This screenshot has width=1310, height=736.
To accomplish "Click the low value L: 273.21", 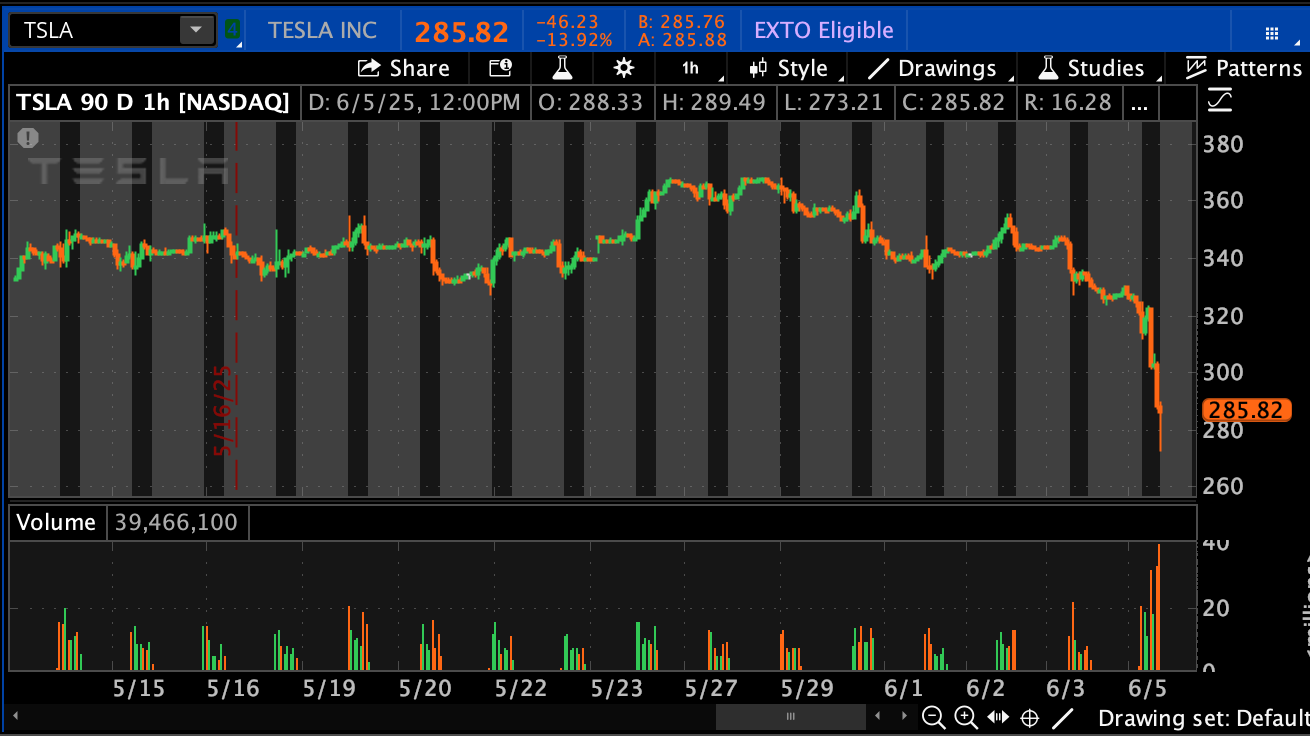I will [x=836, y=102].
